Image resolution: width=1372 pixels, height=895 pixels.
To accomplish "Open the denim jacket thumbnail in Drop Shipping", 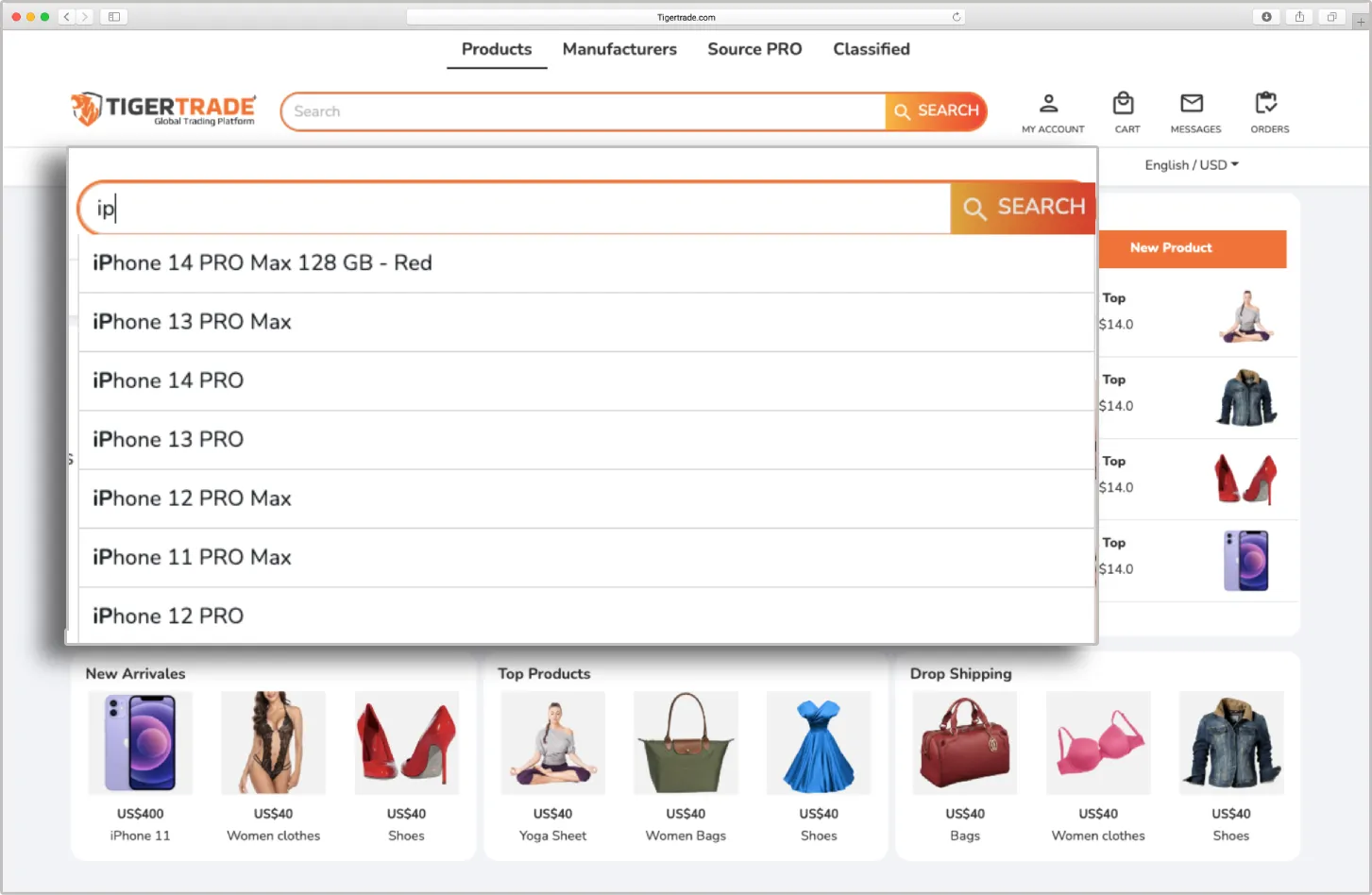I will [1231, 742].
